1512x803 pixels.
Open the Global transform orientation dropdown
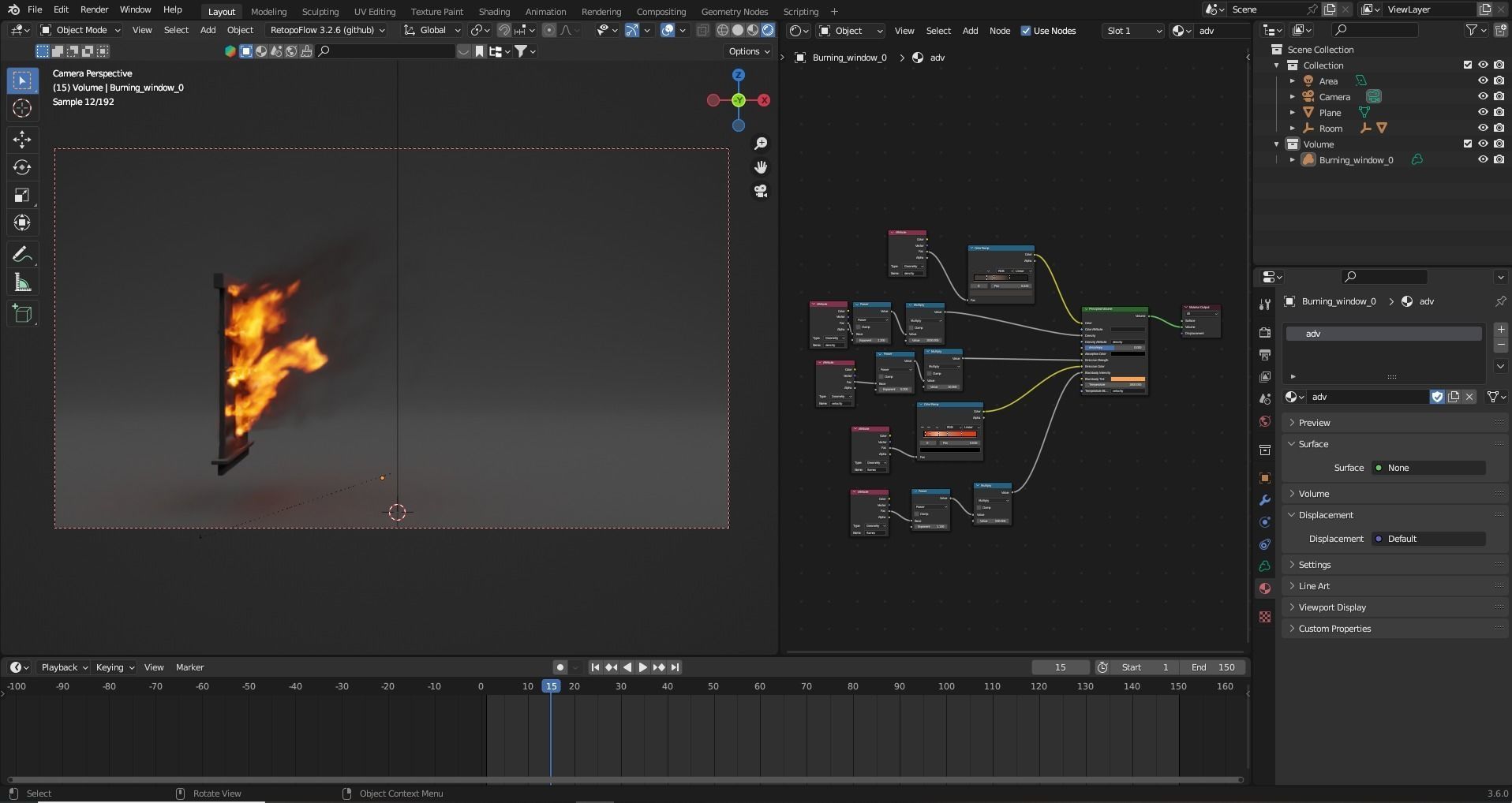click(432, 30)
